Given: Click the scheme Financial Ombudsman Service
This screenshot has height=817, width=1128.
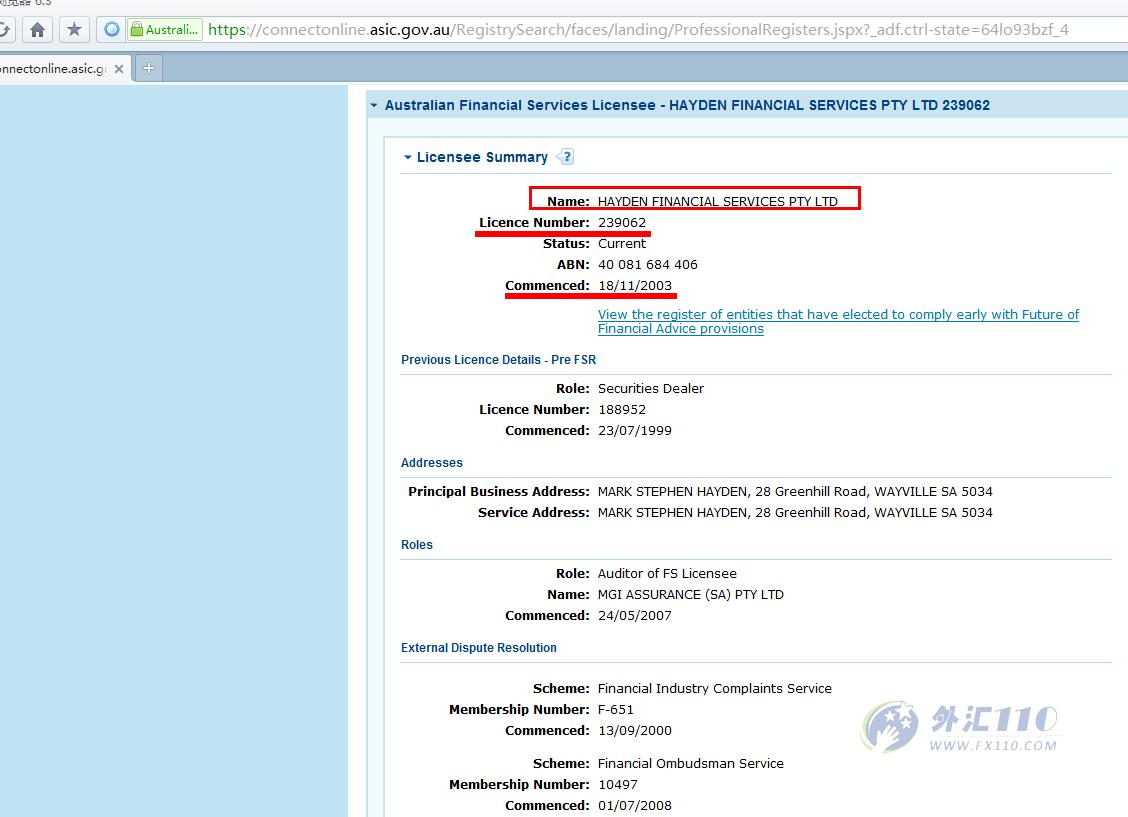Looking at the screenshot, I should 691,763.
